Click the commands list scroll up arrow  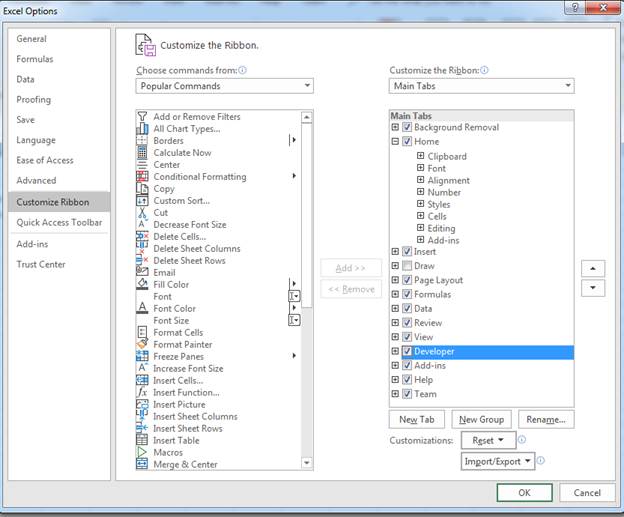click(307, 117)
